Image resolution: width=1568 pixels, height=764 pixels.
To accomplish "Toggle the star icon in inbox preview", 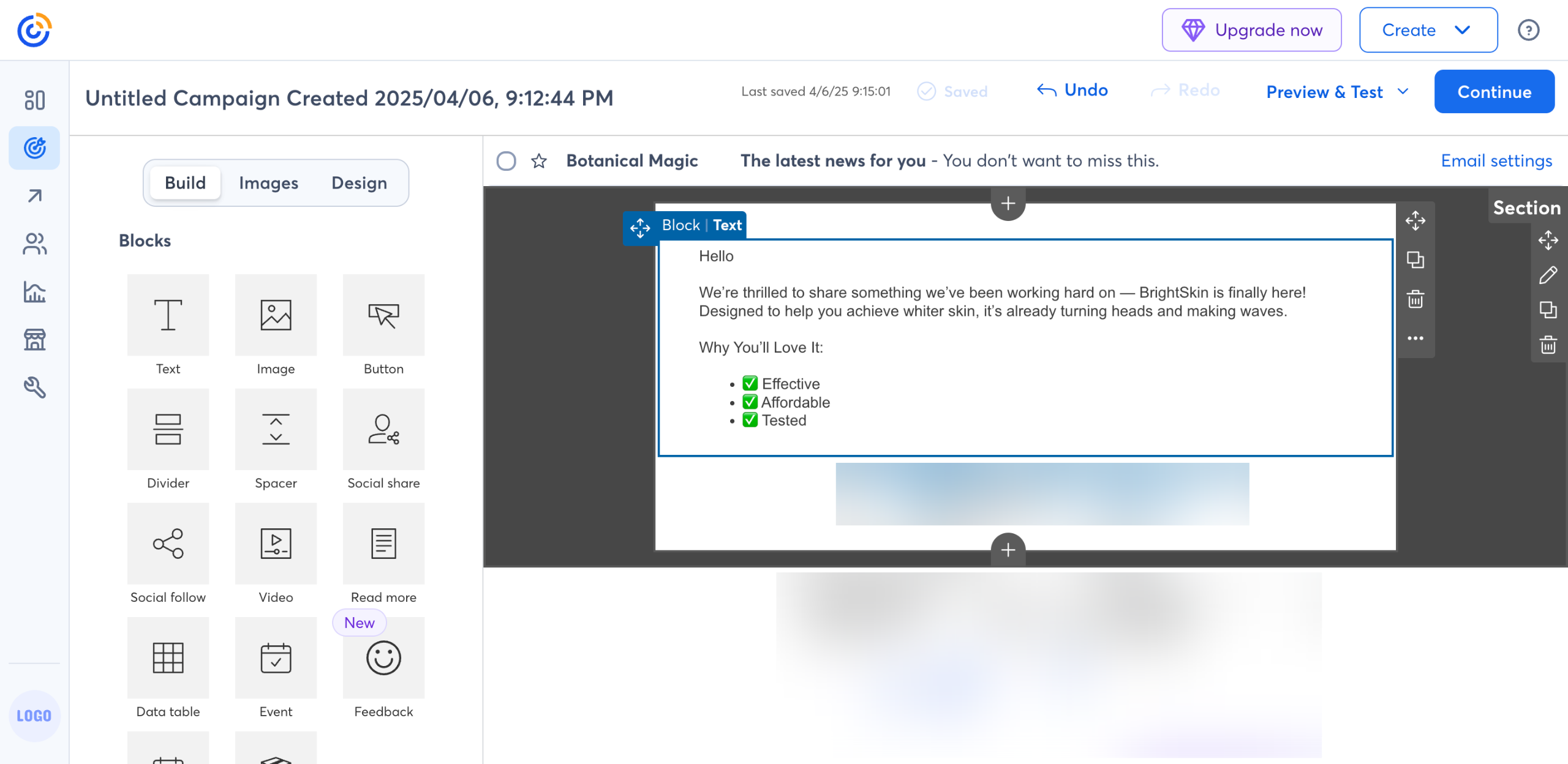I will pos(539,161).
